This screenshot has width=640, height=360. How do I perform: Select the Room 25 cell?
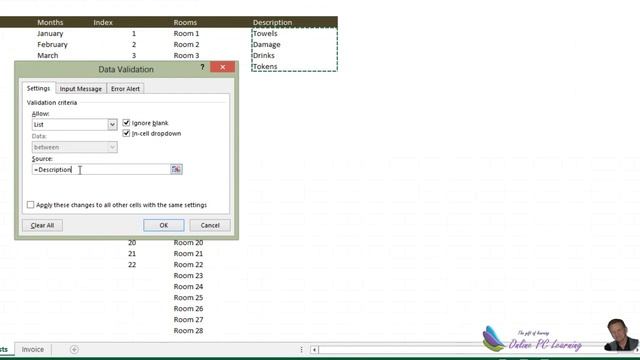click(x=188, y=298)
